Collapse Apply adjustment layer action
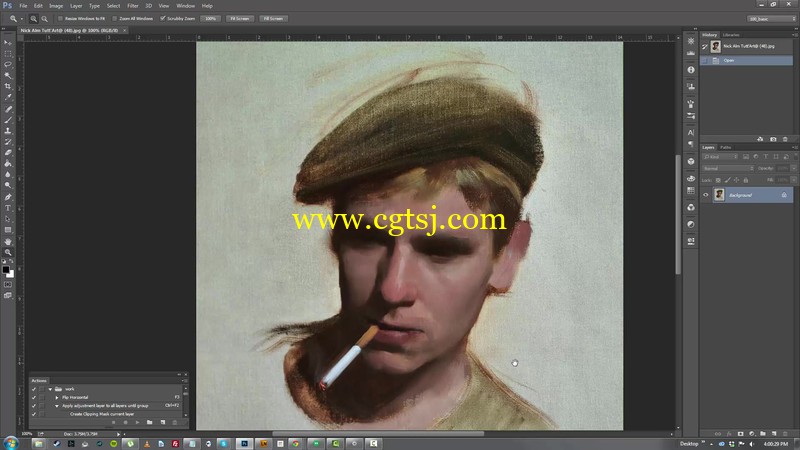800x450 pixels. 57,406
